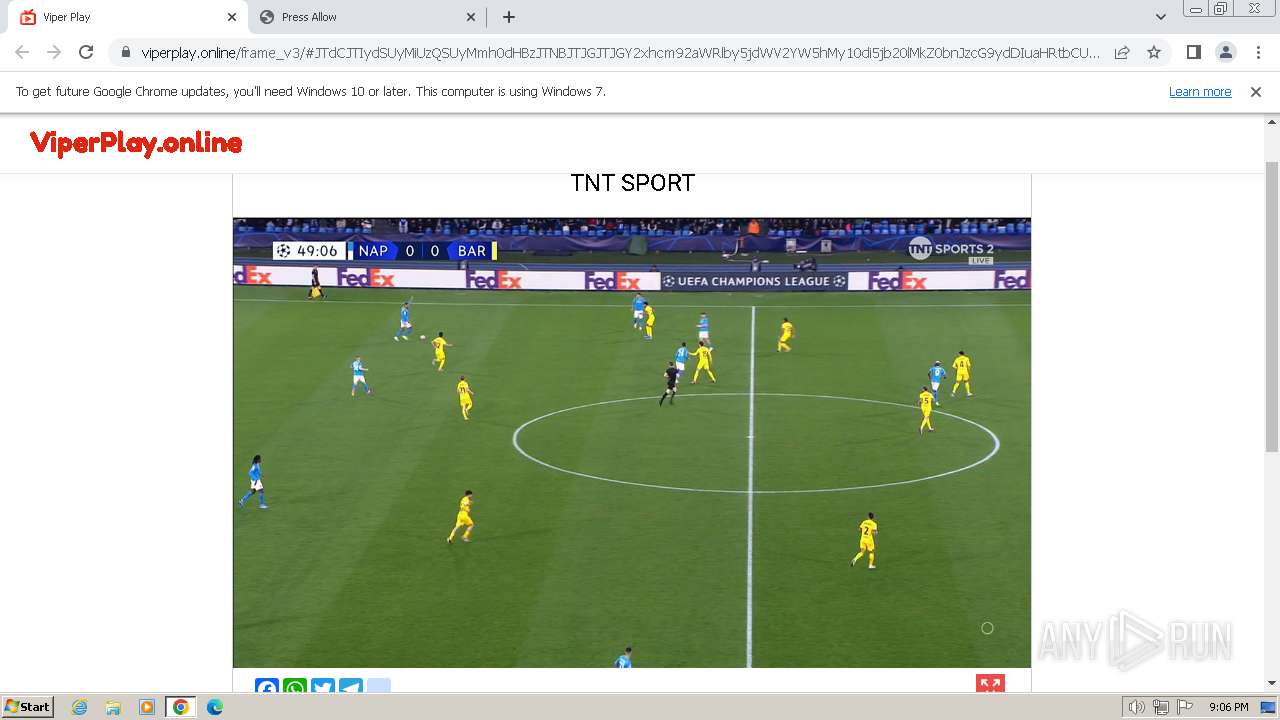Click the address bar URL
Image resolution: width=1280 pixels, height=720 pixels.
pos(620,53)
